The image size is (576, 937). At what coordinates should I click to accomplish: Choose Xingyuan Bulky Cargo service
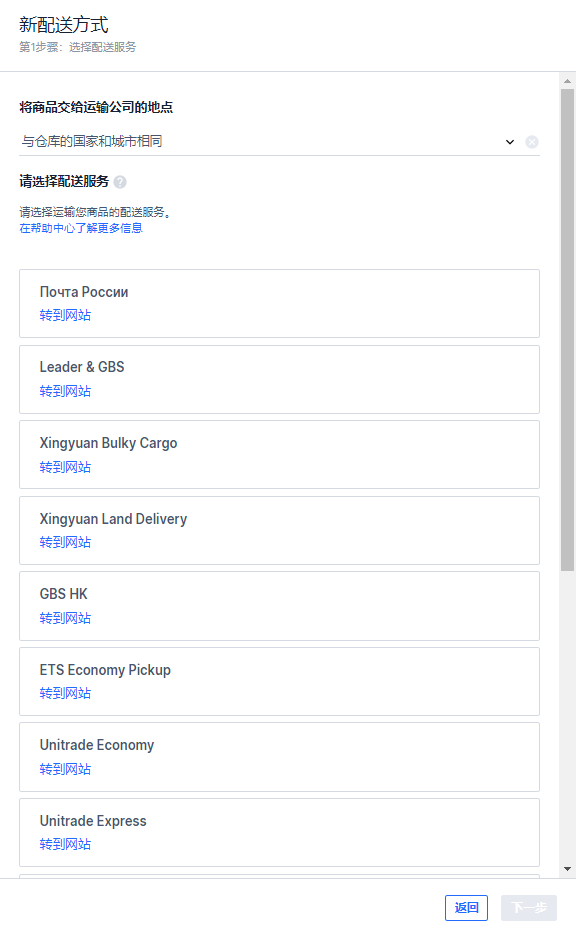(x=279, y=455)
